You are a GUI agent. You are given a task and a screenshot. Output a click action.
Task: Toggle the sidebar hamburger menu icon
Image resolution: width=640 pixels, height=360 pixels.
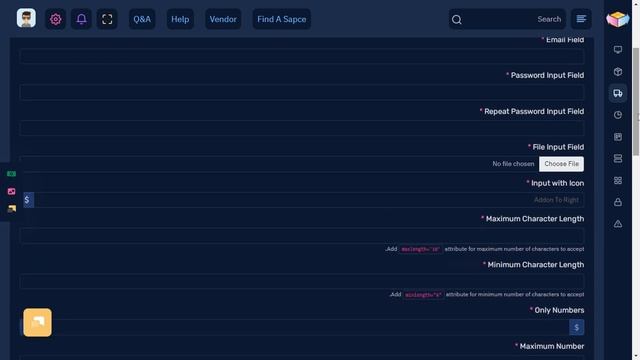pyautogui.click(x=581, y=19)
